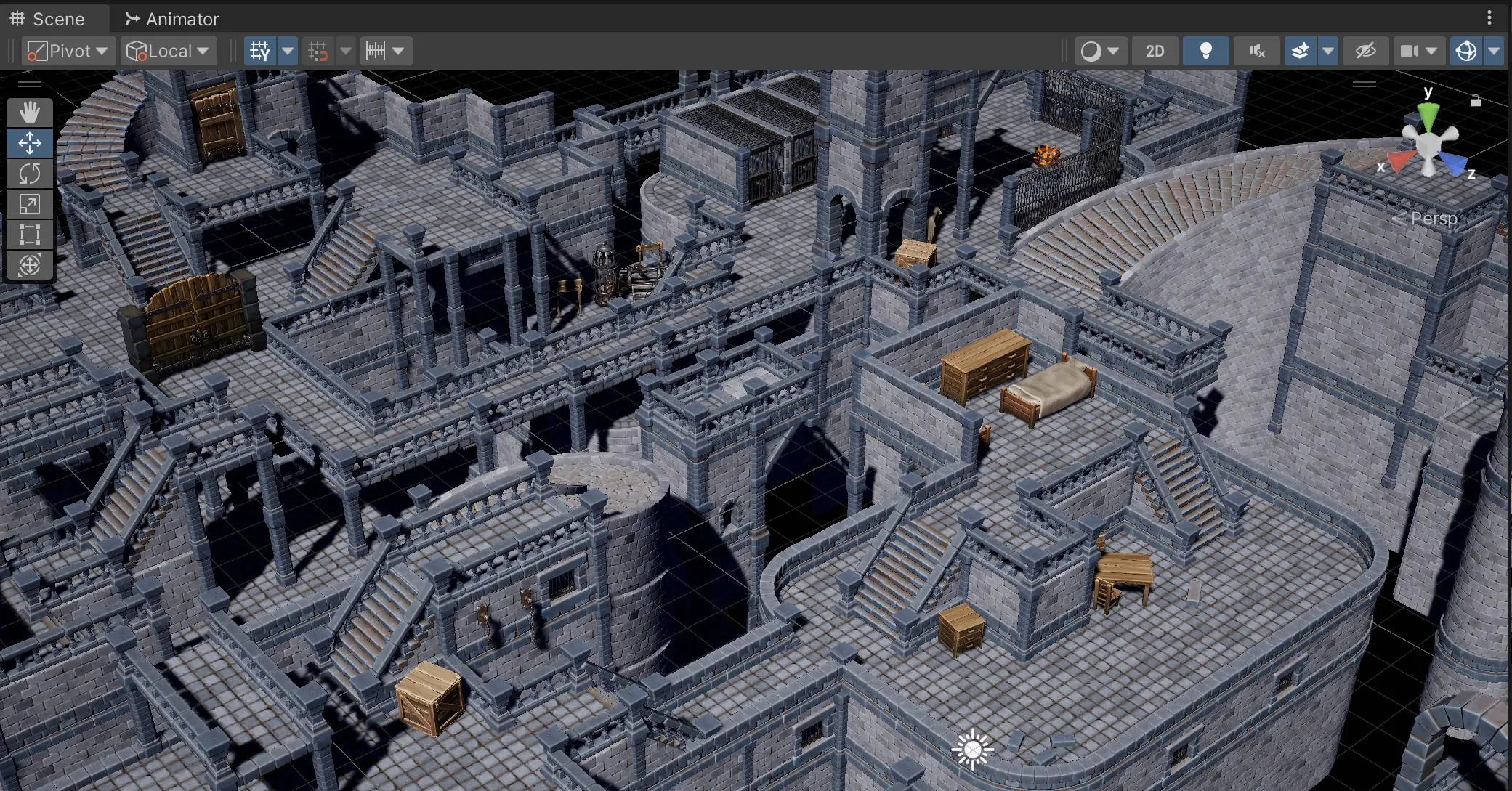Open the three-dot panel options menu
1512x791 pixels.
pyautogui.click(x=1489, y=17)
